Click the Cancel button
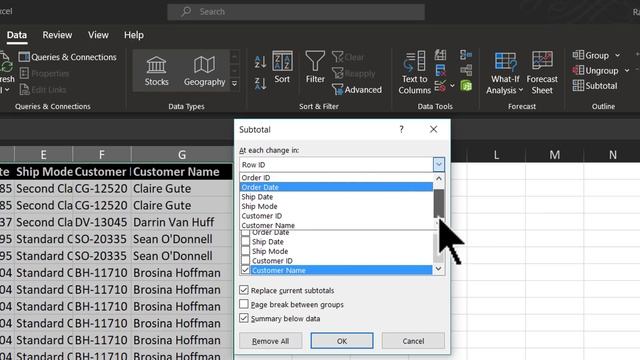 click(413, 341)
